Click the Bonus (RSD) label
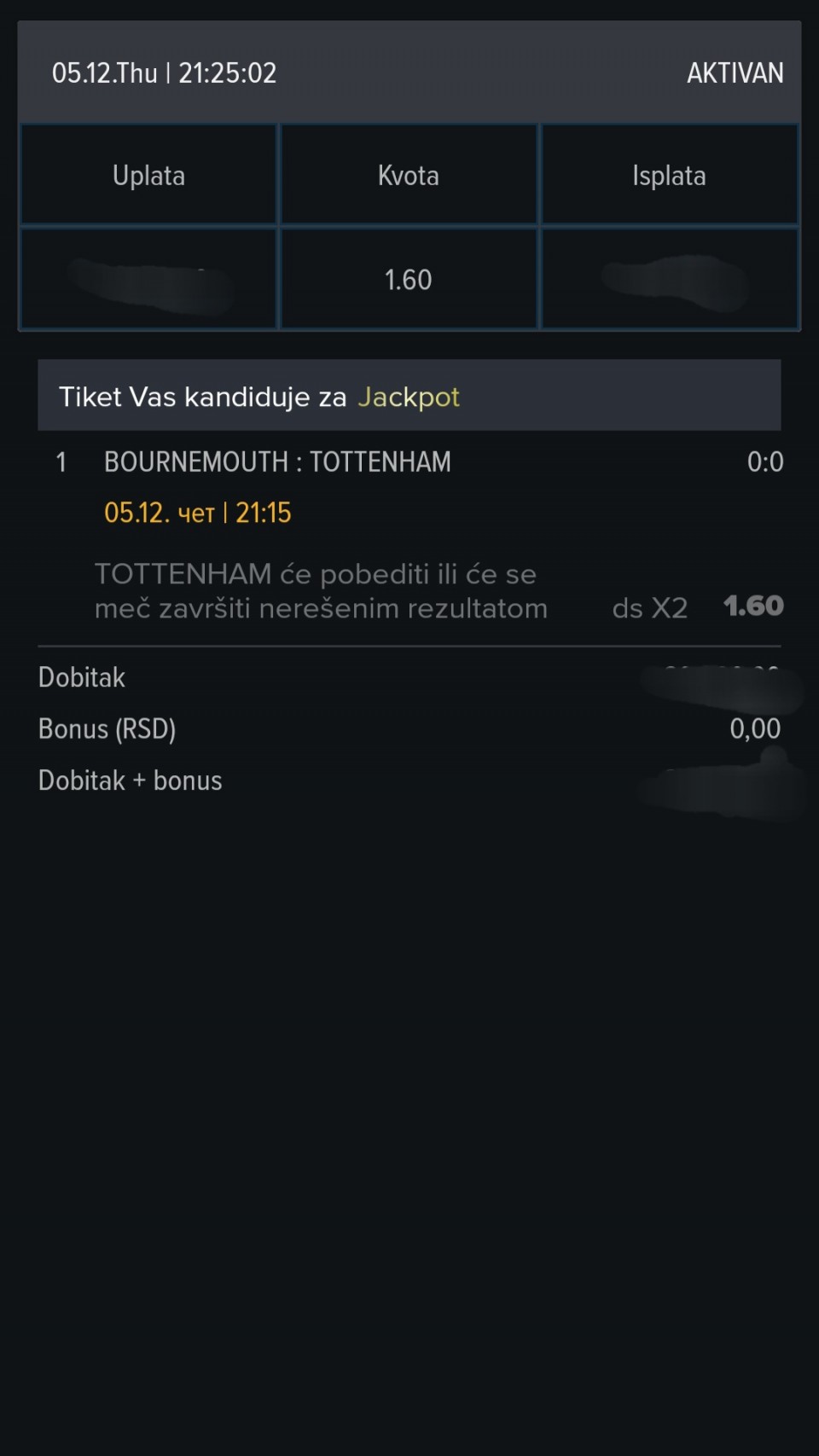 (107, 729)
